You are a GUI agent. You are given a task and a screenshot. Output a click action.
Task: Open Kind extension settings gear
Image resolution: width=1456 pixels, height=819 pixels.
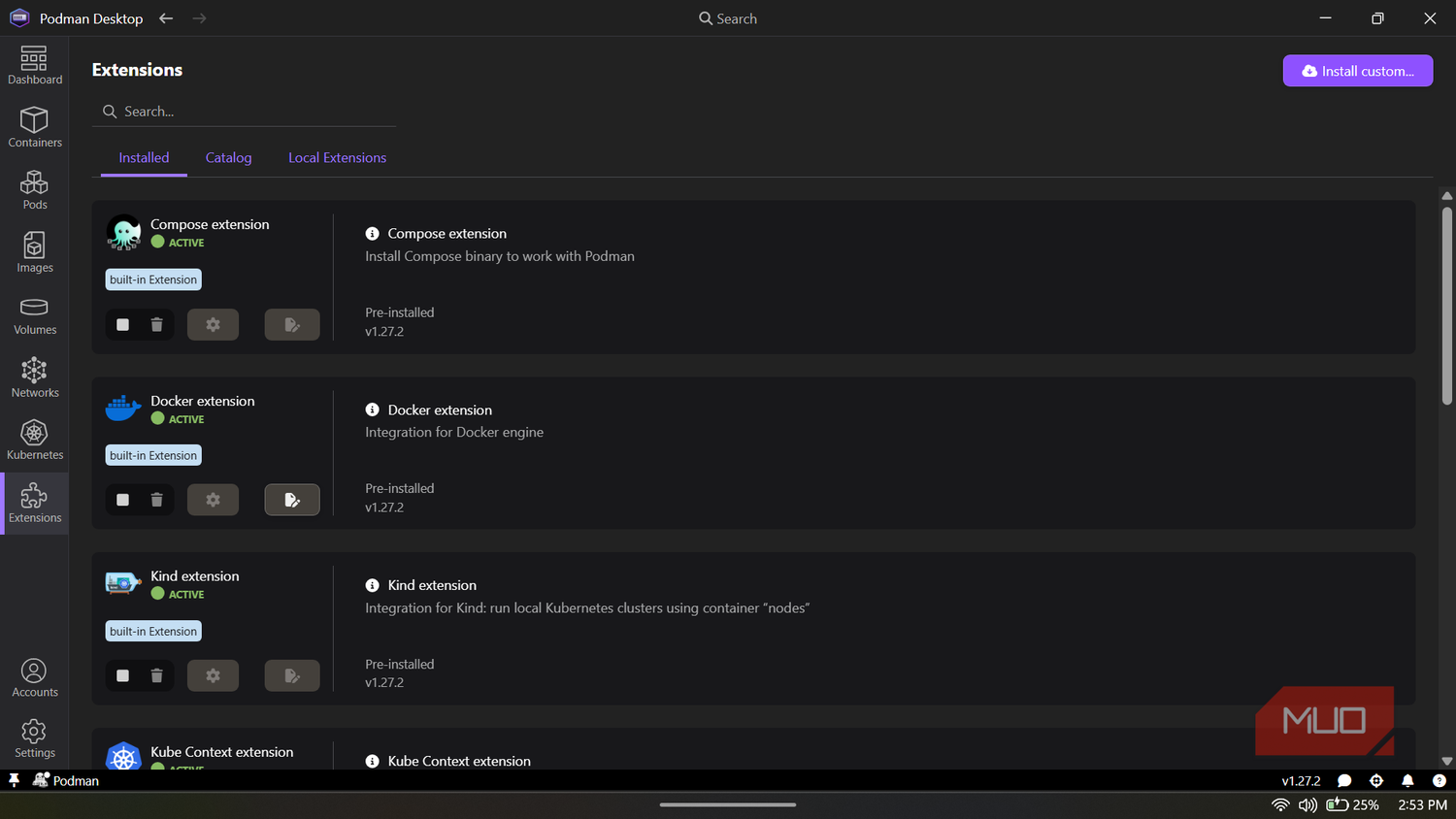click(213, 675)
